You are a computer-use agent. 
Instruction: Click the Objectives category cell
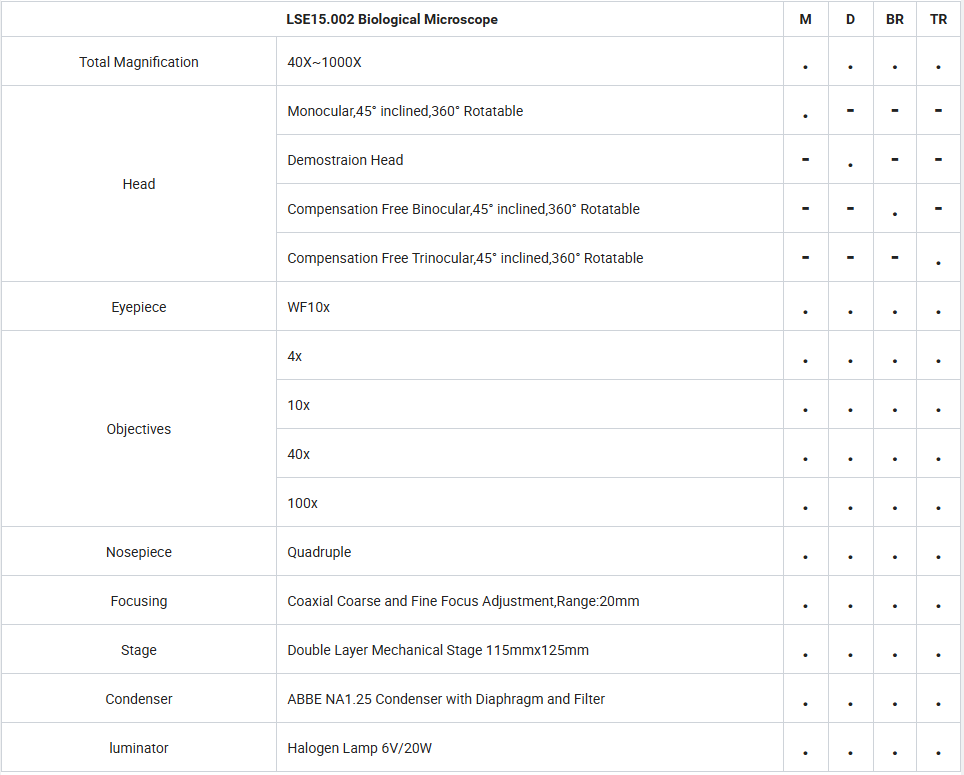[x=139, y=429]
